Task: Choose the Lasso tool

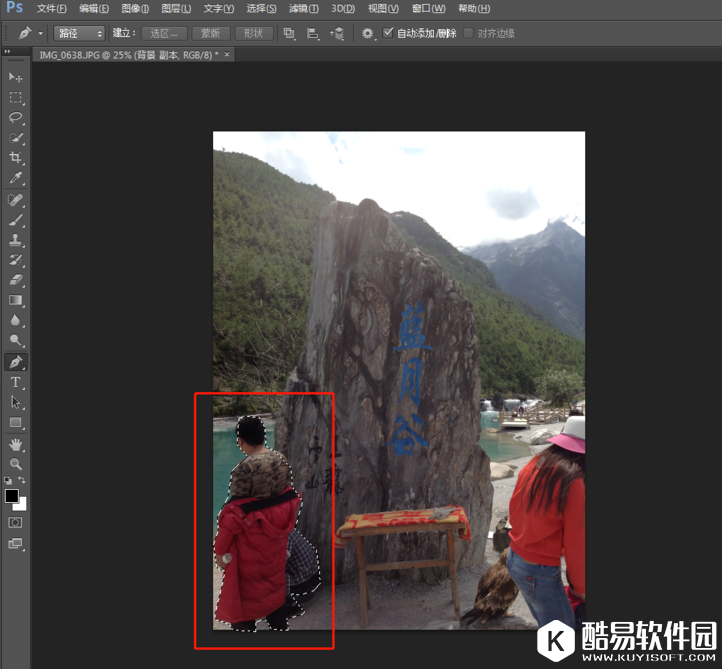Action: click(x=16, y=117)
